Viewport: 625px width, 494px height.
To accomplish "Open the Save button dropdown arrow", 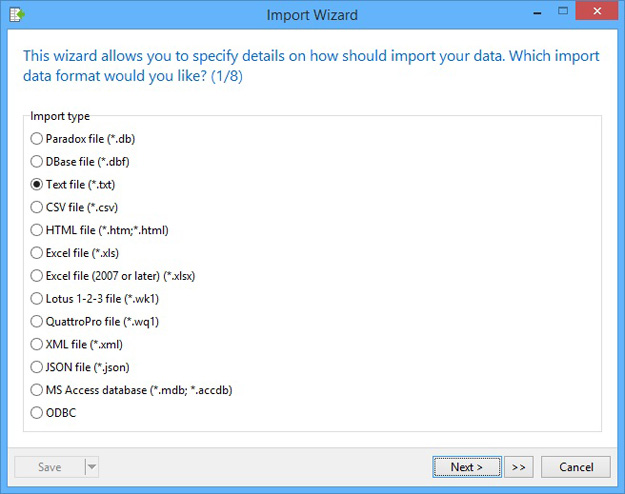I will [92, 467].
